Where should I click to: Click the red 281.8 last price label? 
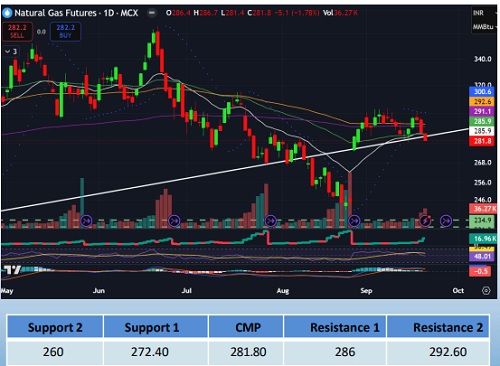pyautogui.click(x=482, y=141)
